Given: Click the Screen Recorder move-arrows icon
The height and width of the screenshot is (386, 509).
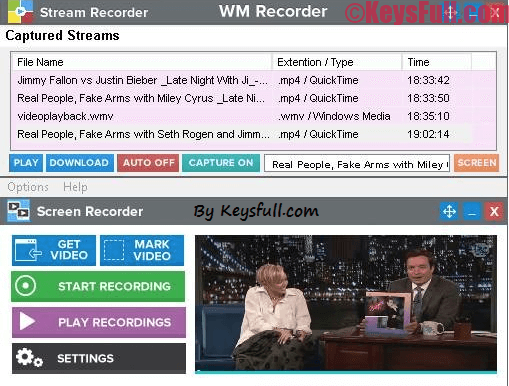Looking at the screenshot, I should (x=449, y=211).
